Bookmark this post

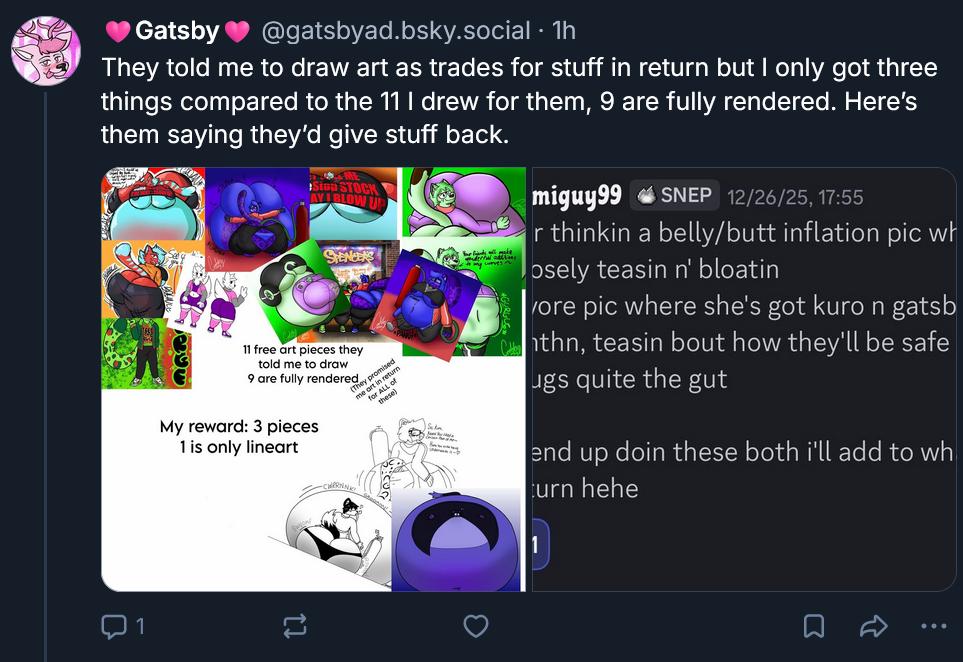pos(815,627)
